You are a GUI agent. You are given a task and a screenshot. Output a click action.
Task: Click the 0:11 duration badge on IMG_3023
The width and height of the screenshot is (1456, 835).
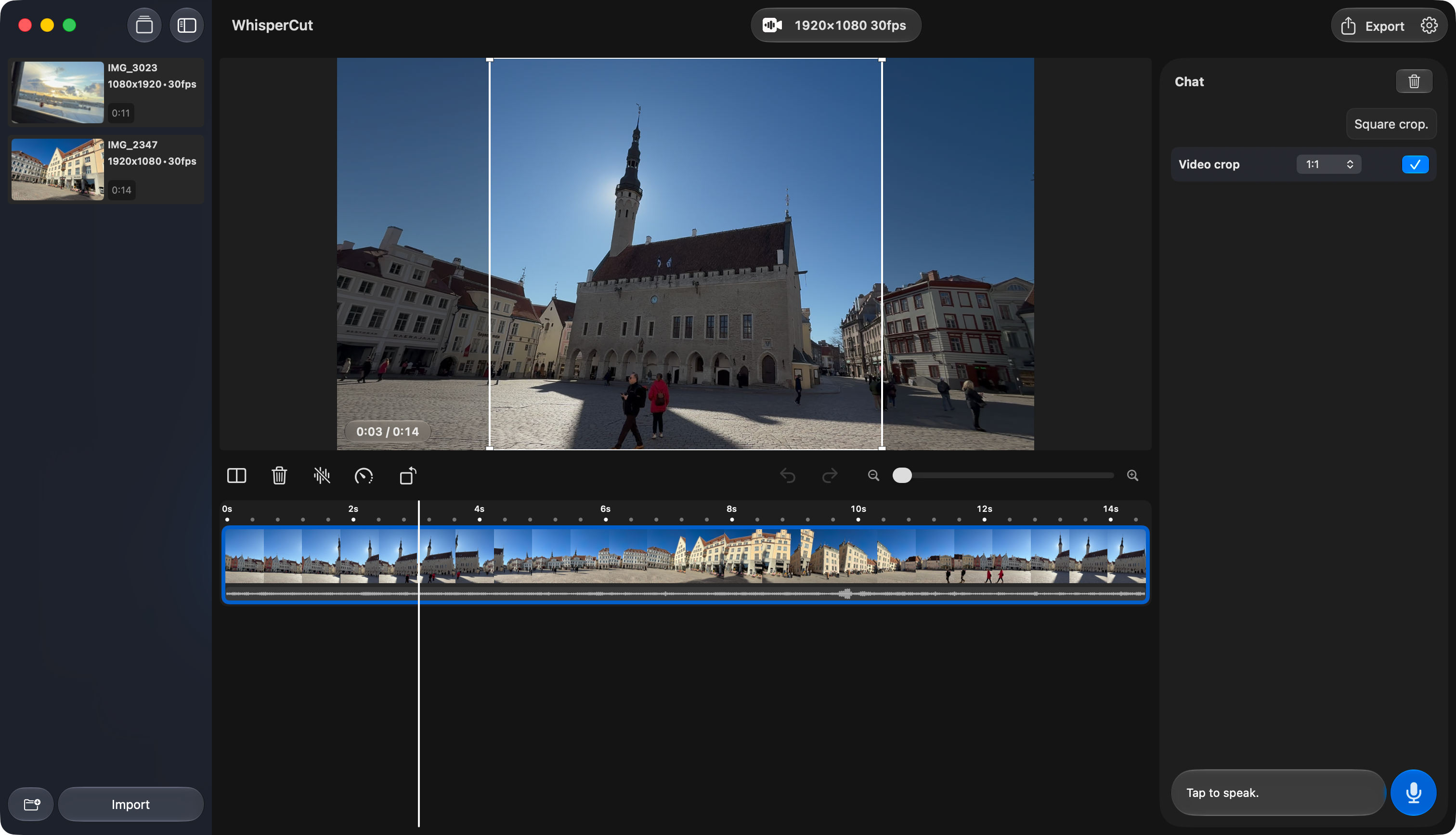coord(120,113)
